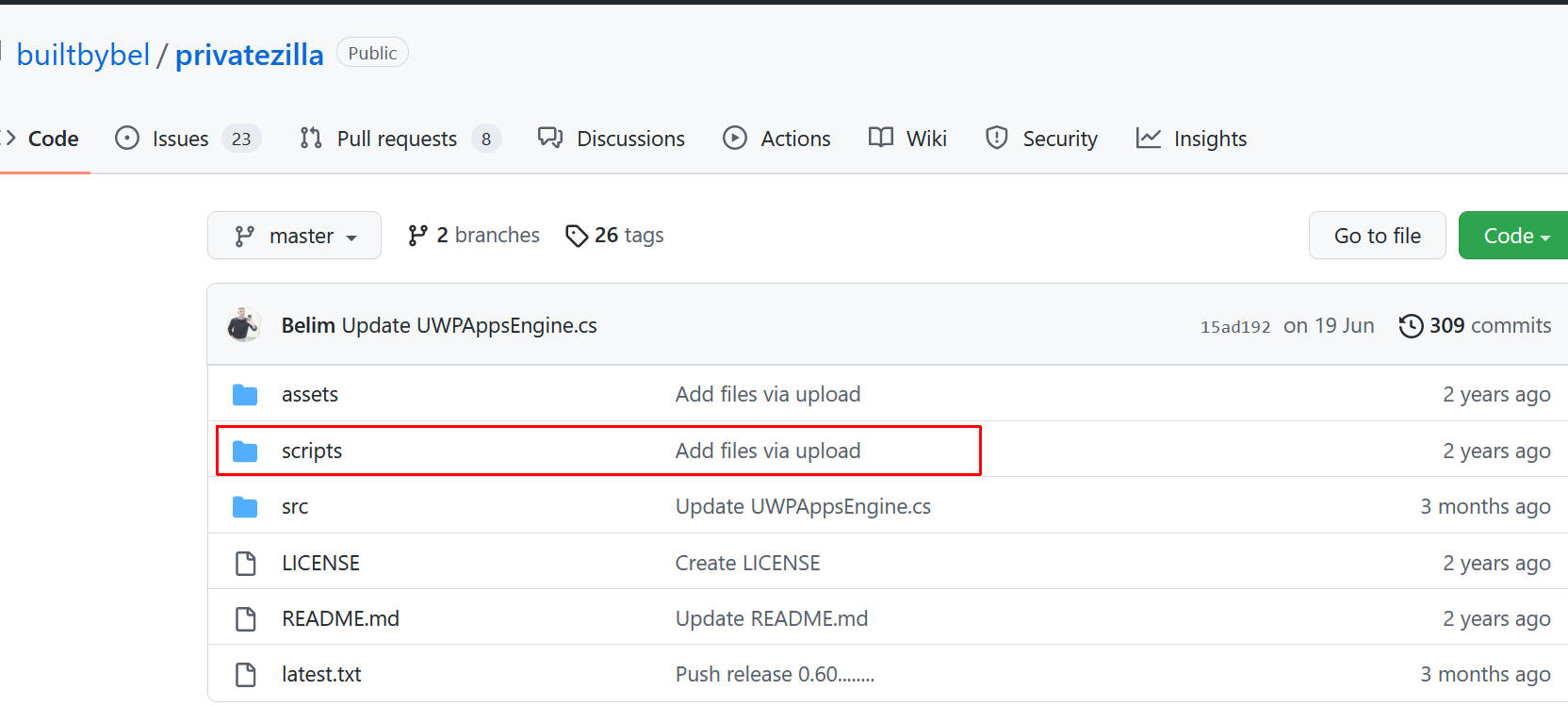
Task: Open latest commit message Update UWPAppsEngine.cs
Action: click(469, 325)
